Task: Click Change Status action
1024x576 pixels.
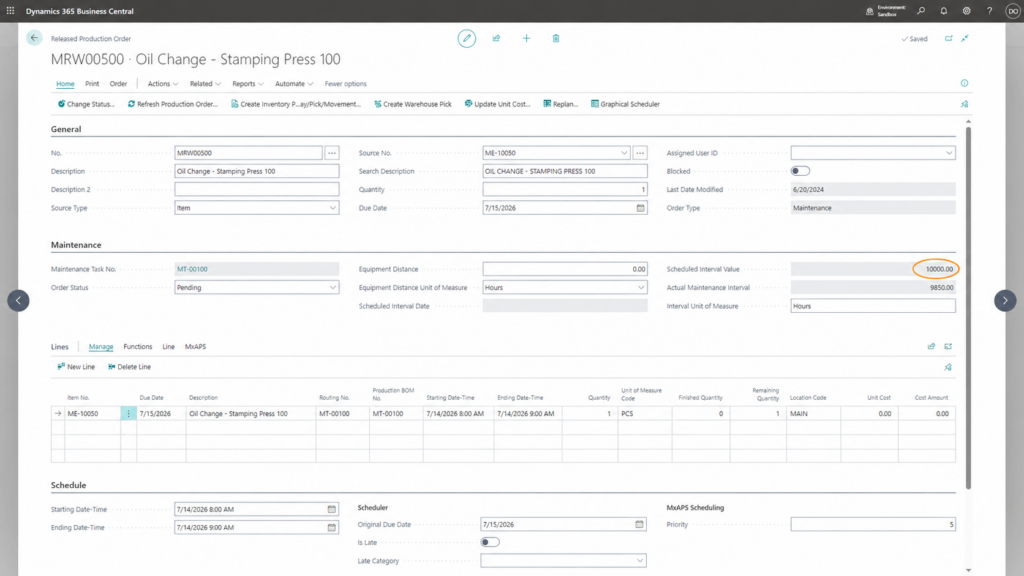Action: [x=86, y=104]
